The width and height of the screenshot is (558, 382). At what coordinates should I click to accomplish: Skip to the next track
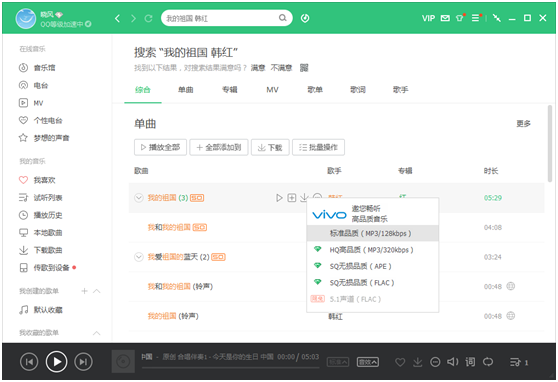click(83, 362)
